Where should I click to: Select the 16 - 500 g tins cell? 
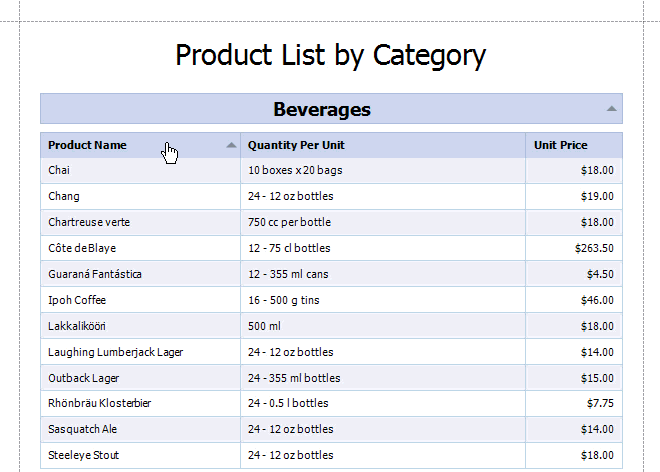(291, 300)
